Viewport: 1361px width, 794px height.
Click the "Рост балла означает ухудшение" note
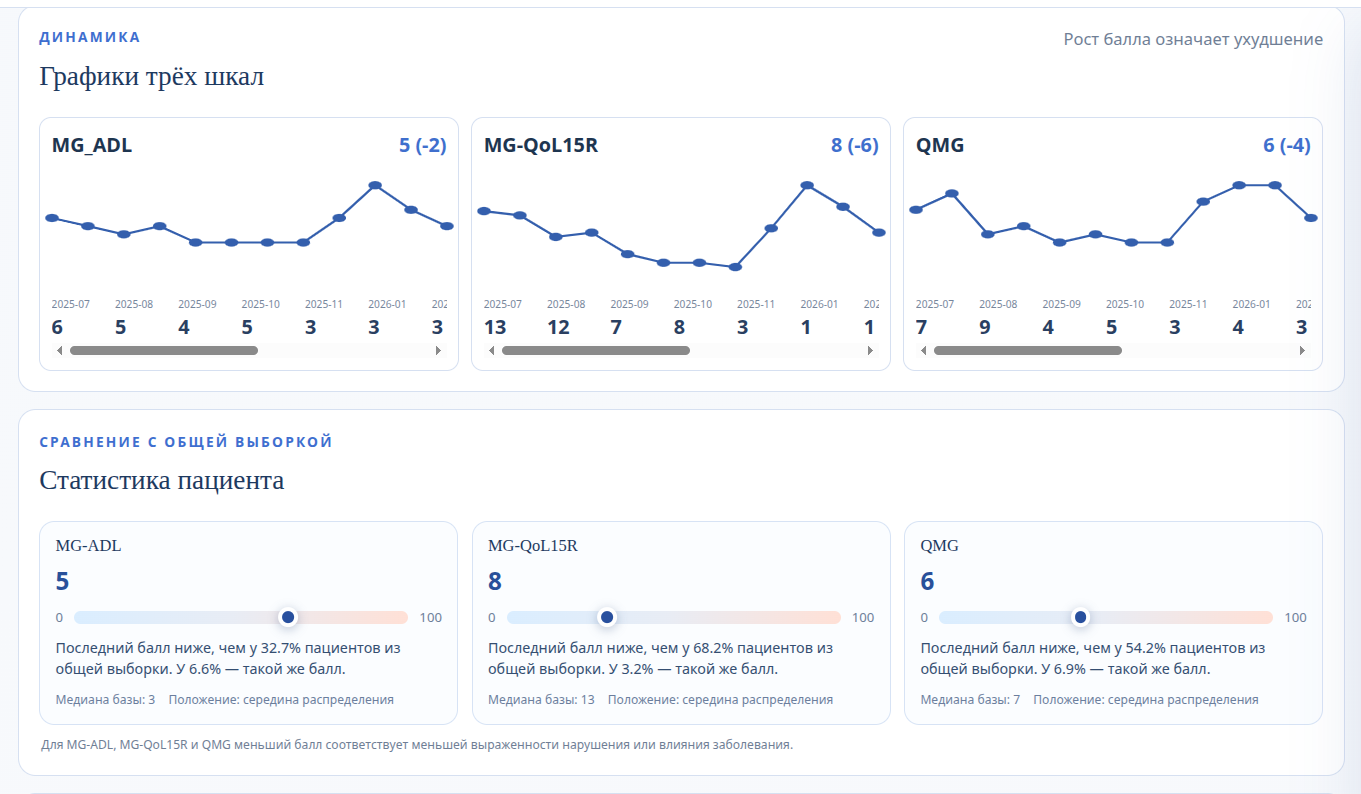[x=1193, y=40]
